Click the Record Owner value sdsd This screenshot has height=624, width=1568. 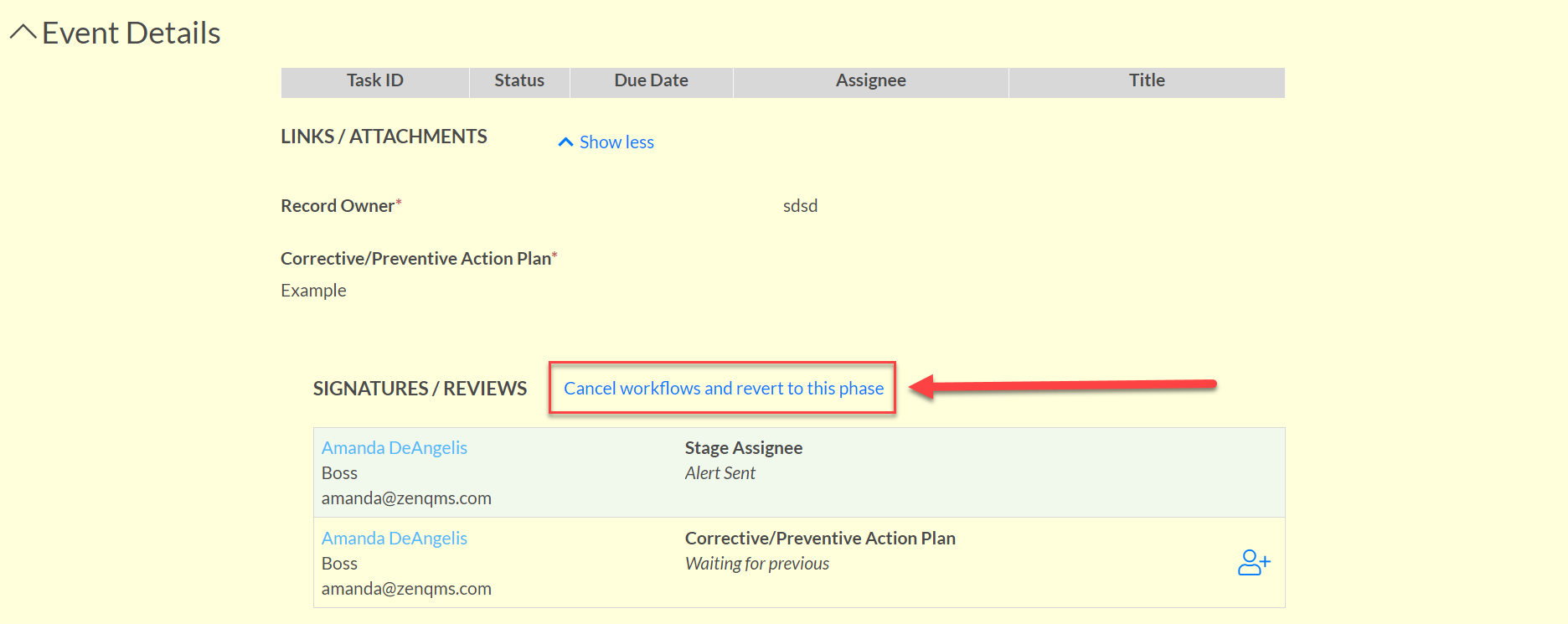point(800,205)
